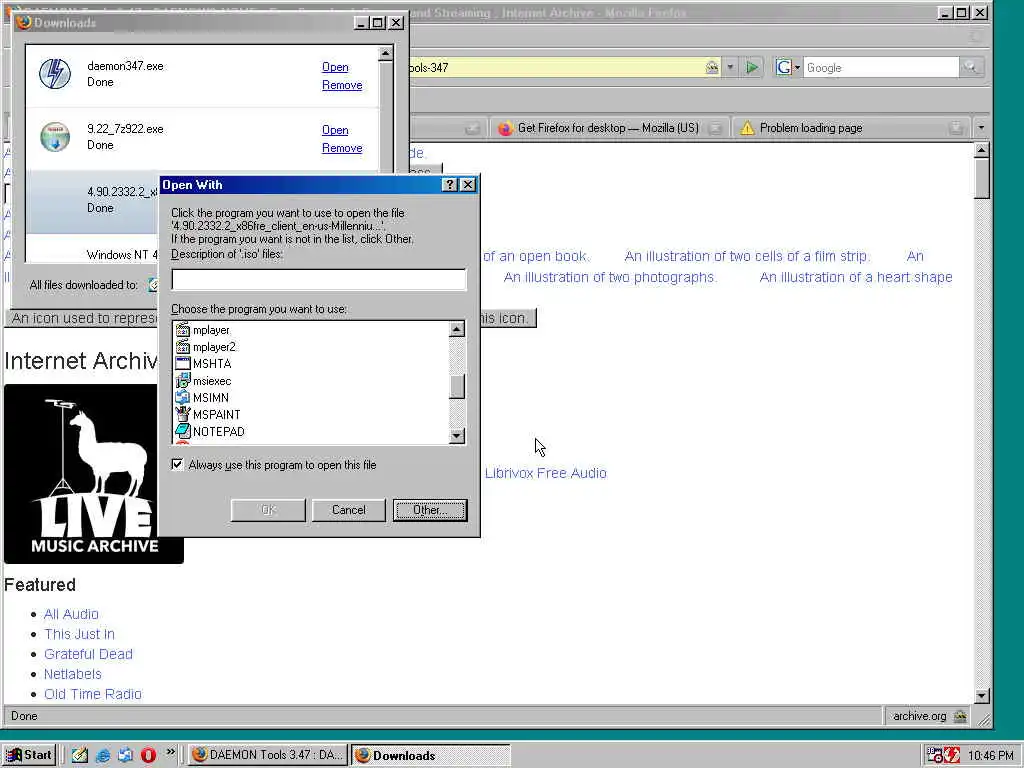Click the Internet Explorer quick launch icon
This screenshot has height=768, width=1024.
coord(103,755)
